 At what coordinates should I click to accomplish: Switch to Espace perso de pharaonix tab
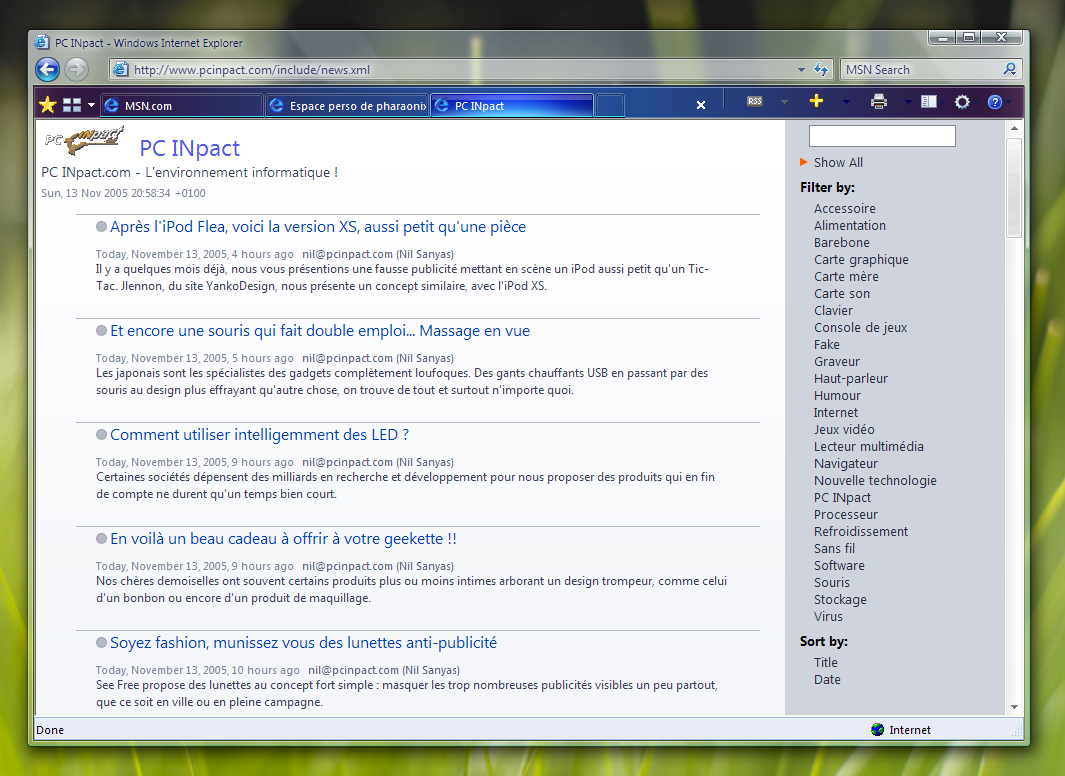tap(347, 106)
